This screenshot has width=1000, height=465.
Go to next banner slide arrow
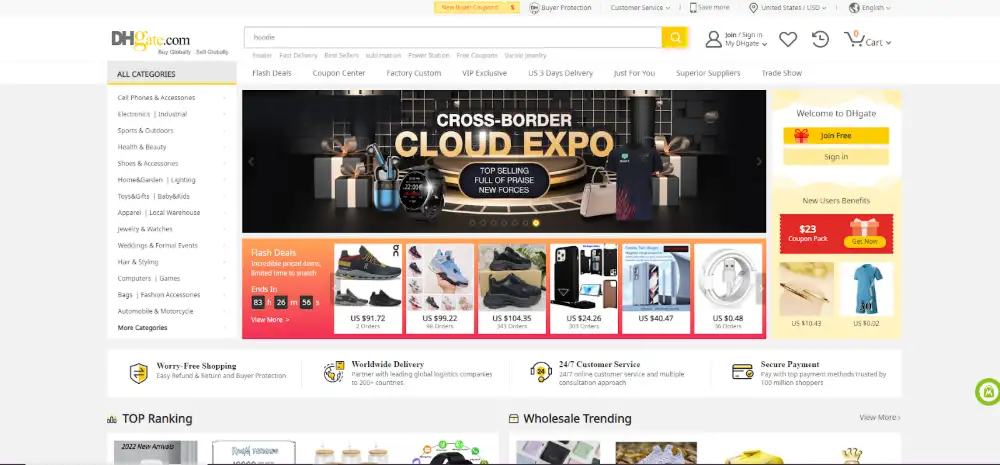759,161
